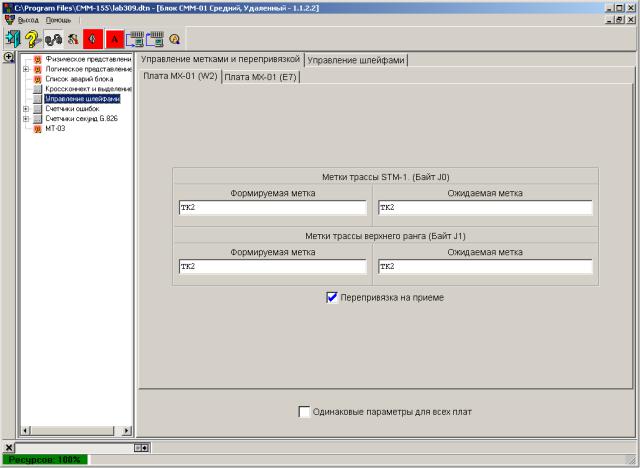
Task: Click 'Метки трассы верхнего ранга (Байт J1)' header
Action: [x=385, y=236]
